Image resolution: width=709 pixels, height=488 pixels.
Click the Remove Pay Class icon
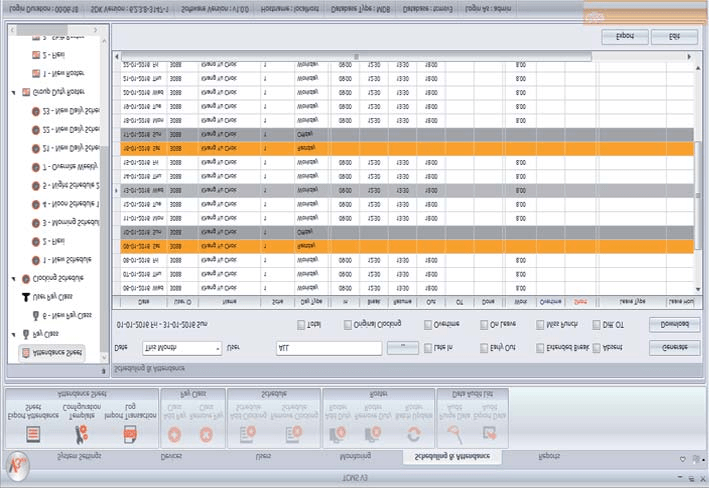click(206, 435)
